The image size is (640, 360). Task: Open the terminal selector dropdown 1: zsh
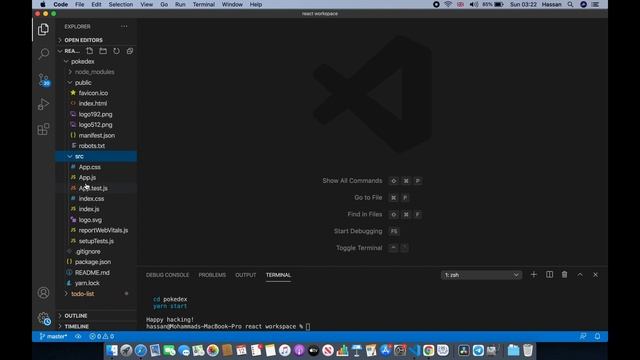(481, 275)
